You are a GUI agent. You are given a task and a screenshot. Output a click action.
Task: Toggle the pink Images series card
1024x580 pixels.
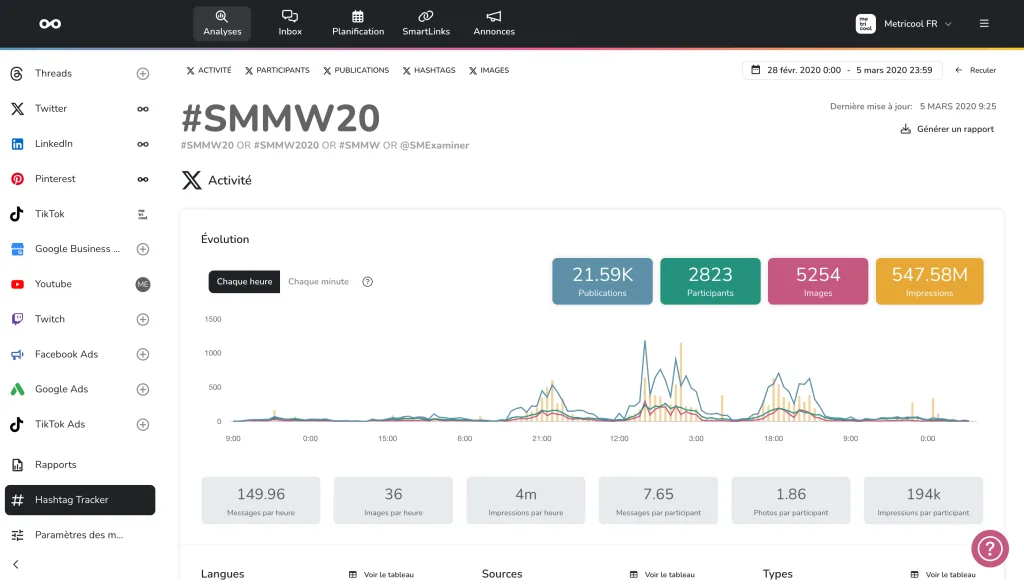point(818,281)
